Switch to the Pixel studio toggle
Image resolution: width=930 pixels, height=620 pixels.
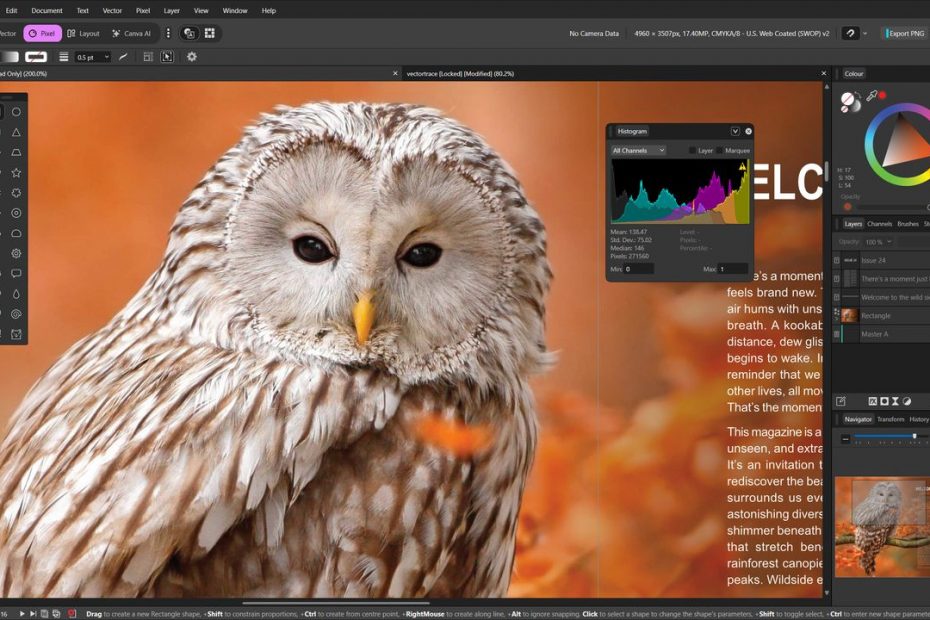pyautogui.click(x=42, y=33)
